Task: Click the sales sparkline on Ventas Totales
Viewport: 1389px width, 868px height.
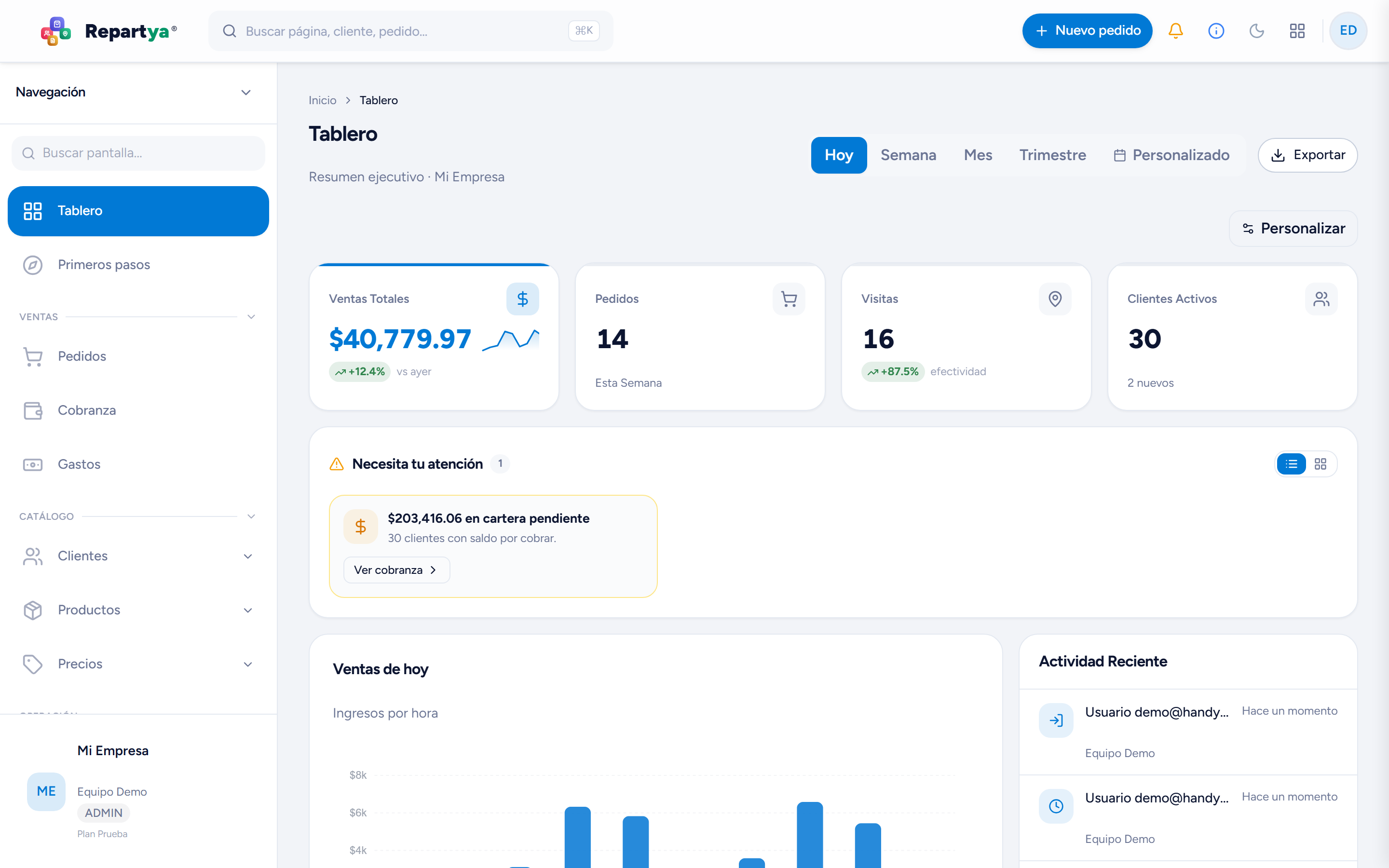Action: pos(510,339)
